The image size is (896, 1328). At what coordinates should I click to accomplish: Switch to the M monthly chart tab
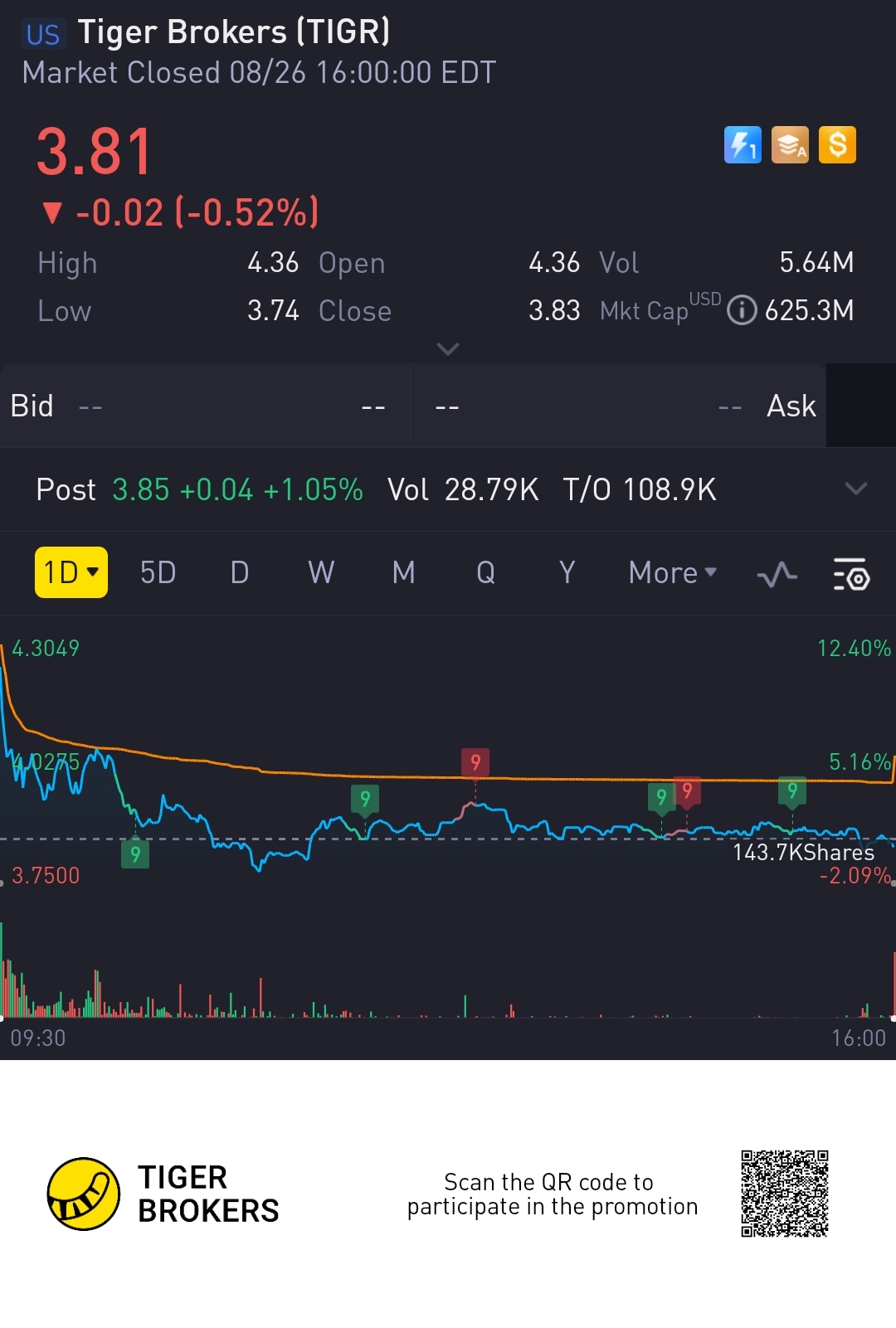coord(404,572)
